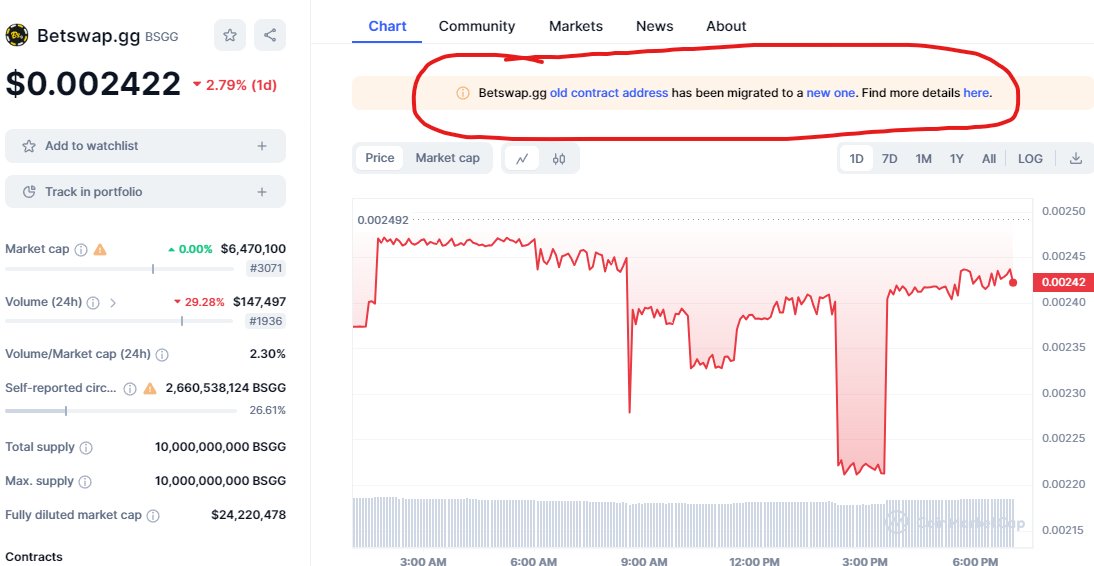Click the $24,220,478 fully diluted value
1094x566 pixels.
coord(248,515)
